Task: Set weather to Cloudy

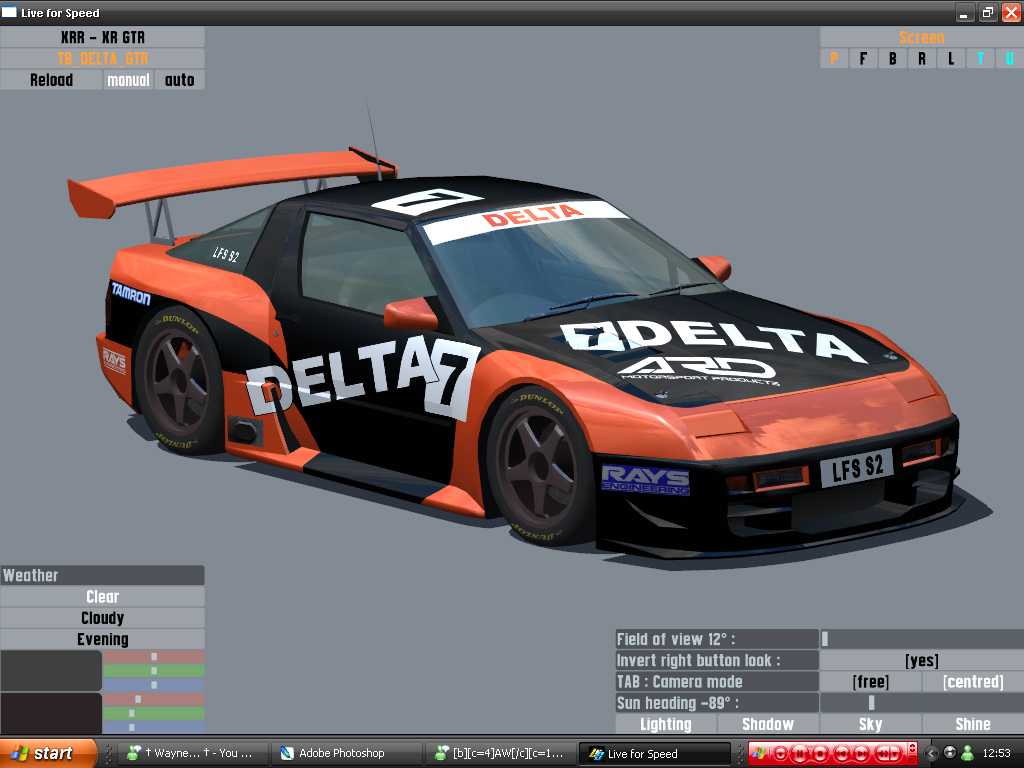Action: pyautogui.click(x=103, y=618)
